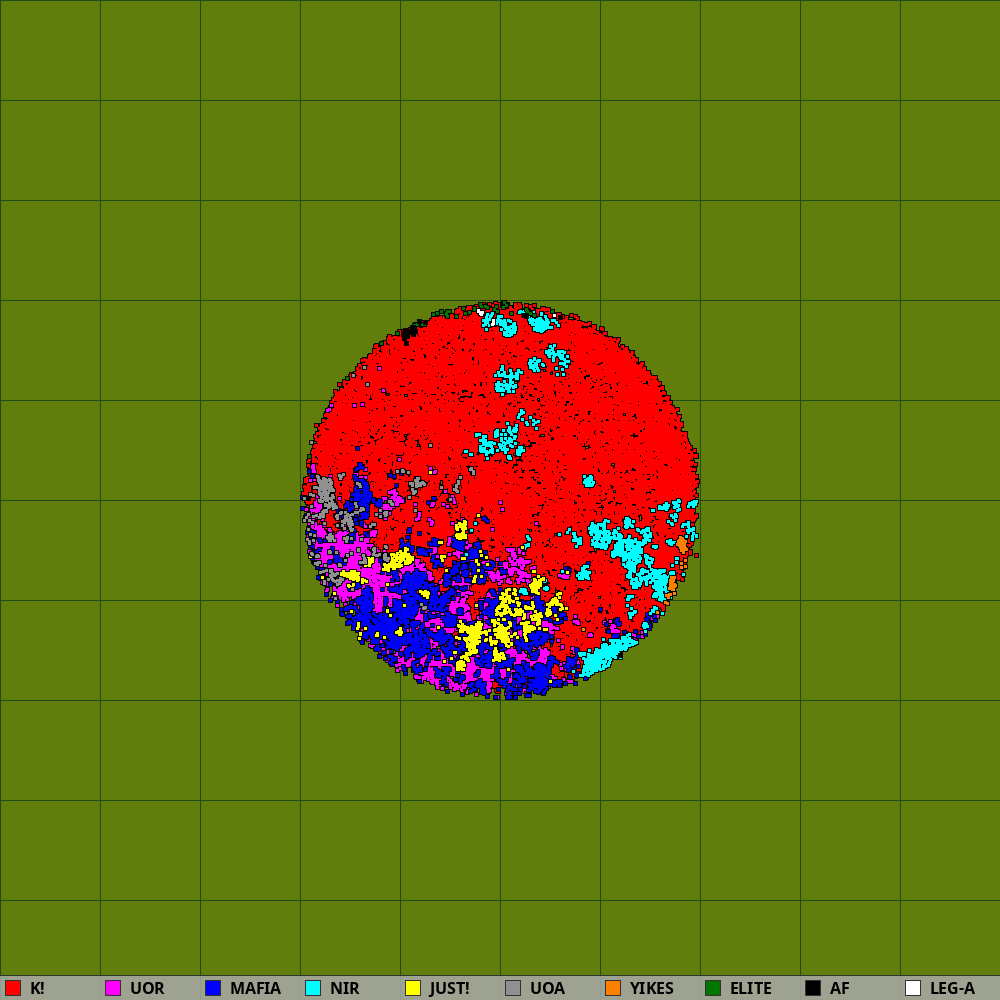
Task: Pick the white LEG-A legend swatch
Action: [x=913, y=988]
